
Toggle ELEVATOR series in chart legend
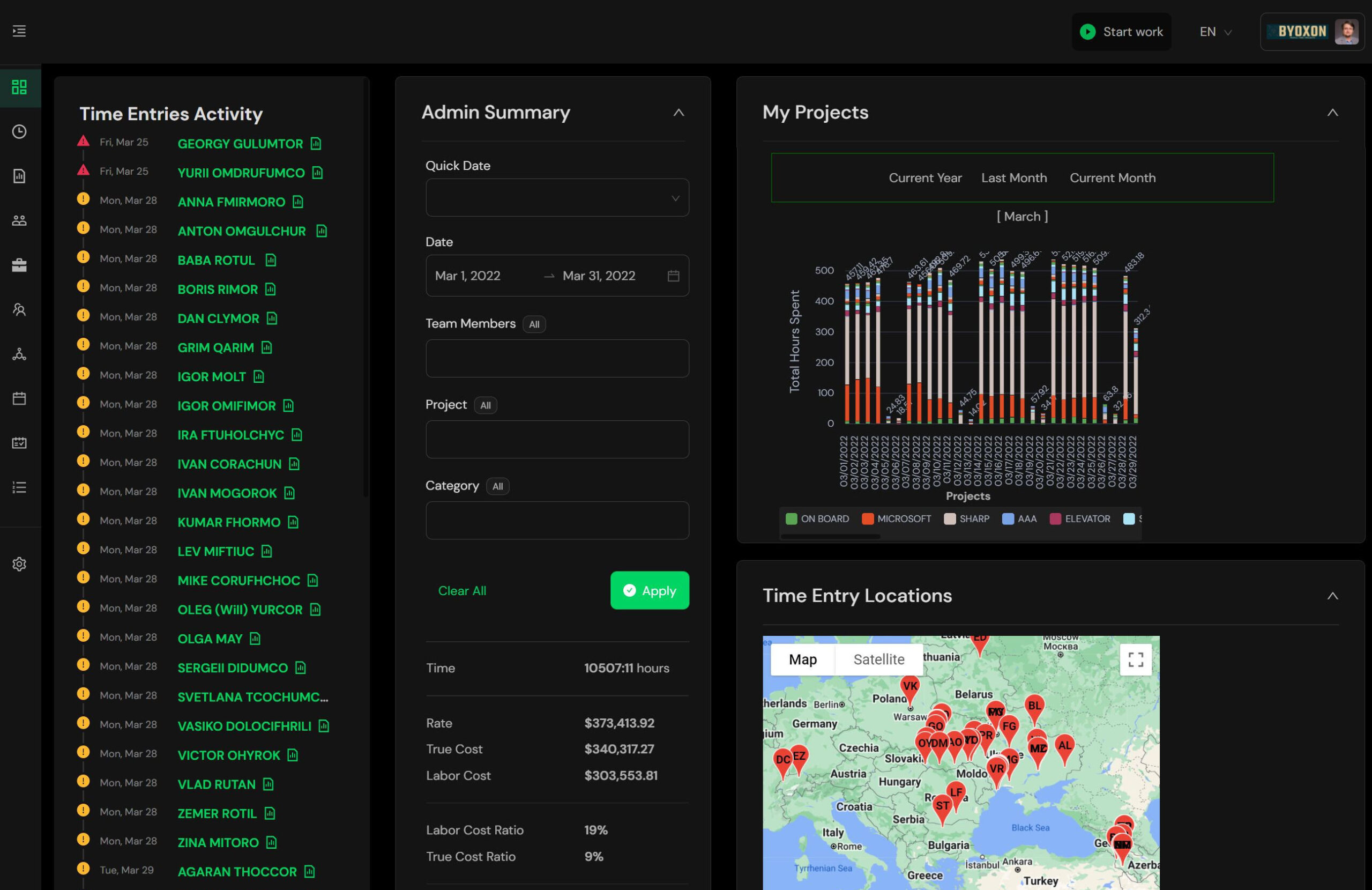(x=1080, y=518)
